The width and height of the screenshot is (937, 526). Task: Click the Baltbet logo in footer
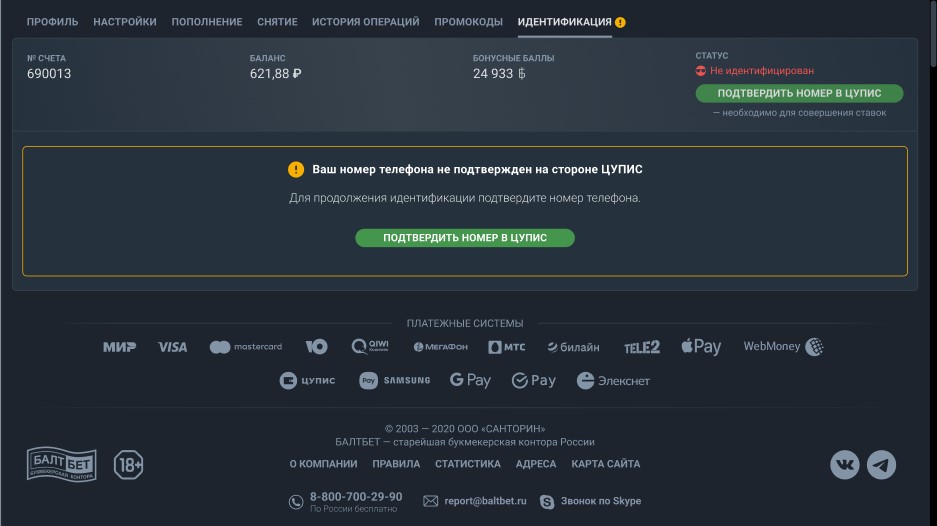click(62, 464)
